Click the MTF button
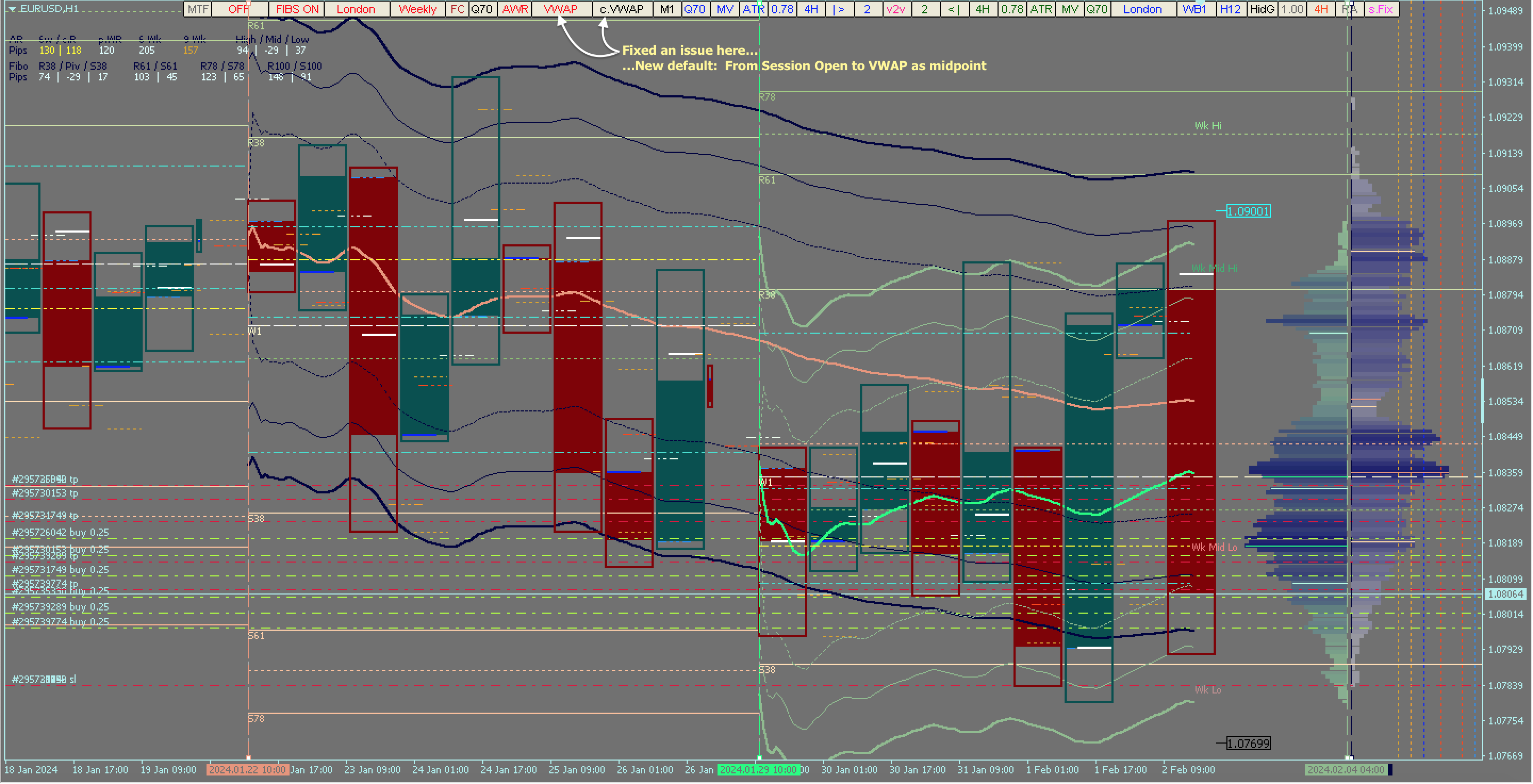 pyautogui.click(x=197, y=9)
